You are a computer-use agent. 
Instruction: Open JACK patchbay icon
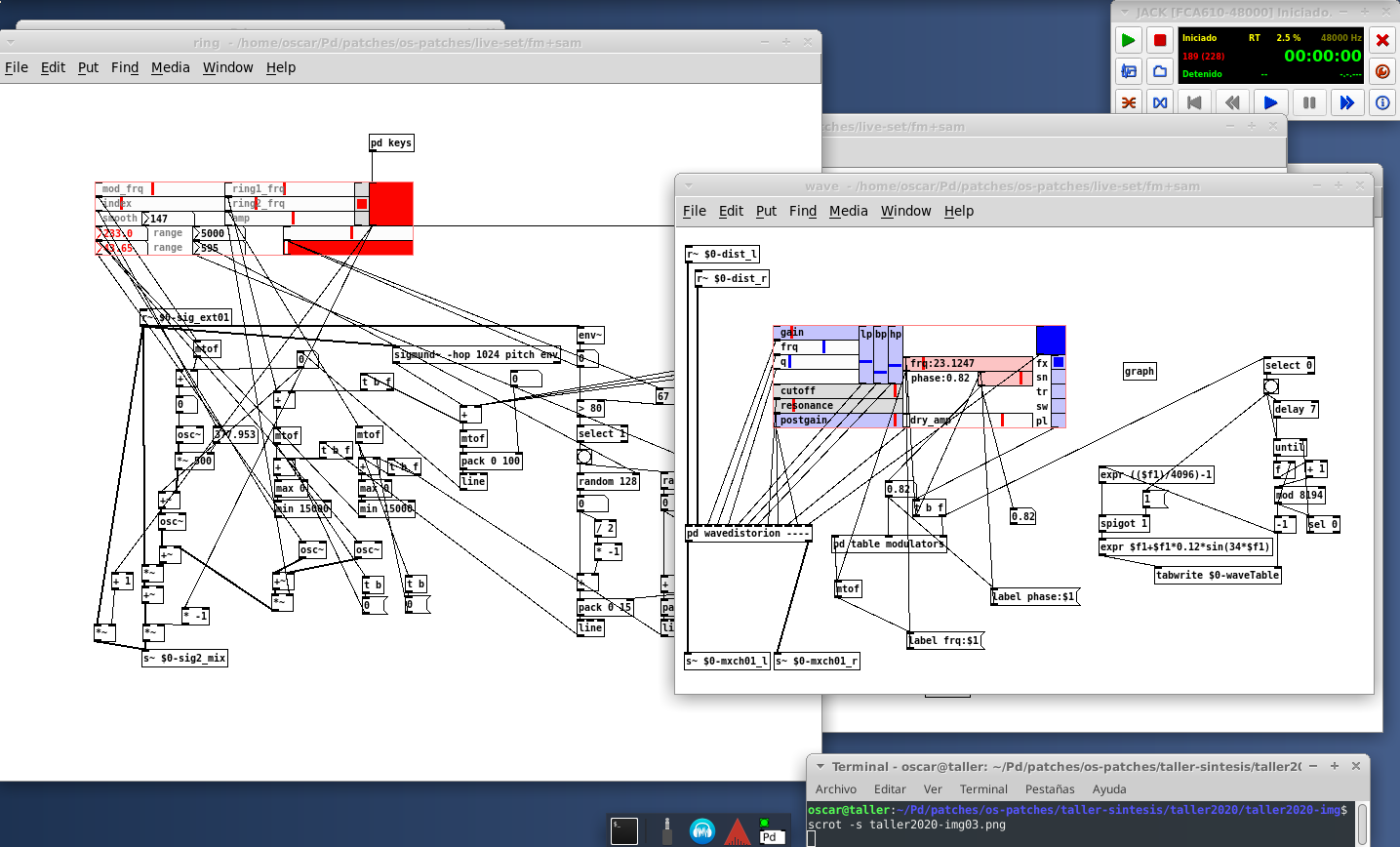pos(1160,102)
